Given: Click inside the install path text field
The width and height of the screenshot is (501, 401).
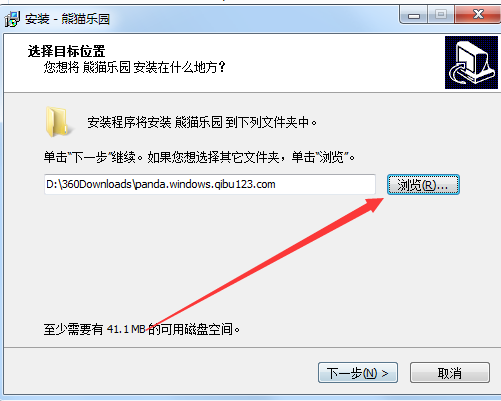Looking at the screenshot, I should tap(210, 184).
